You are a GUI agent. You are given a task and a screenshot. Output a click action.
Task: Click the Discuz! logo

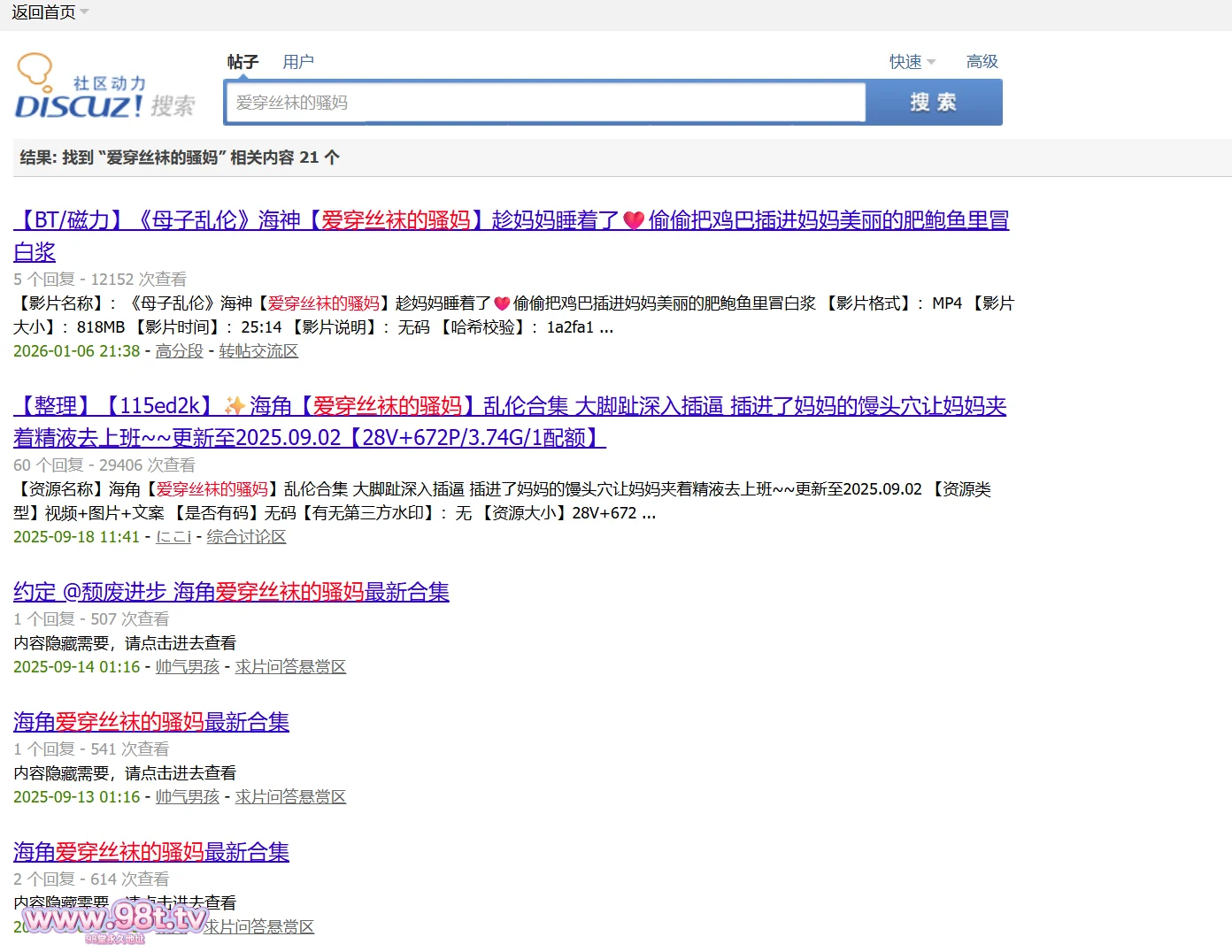click(x=104, y=88)
